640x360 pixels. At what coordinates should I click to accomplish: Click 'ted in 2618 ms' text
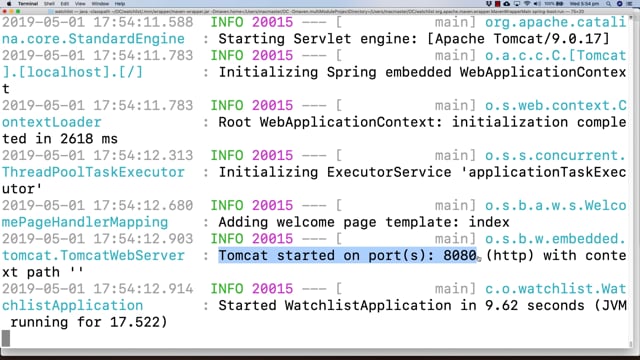click(x=60, y=139)
